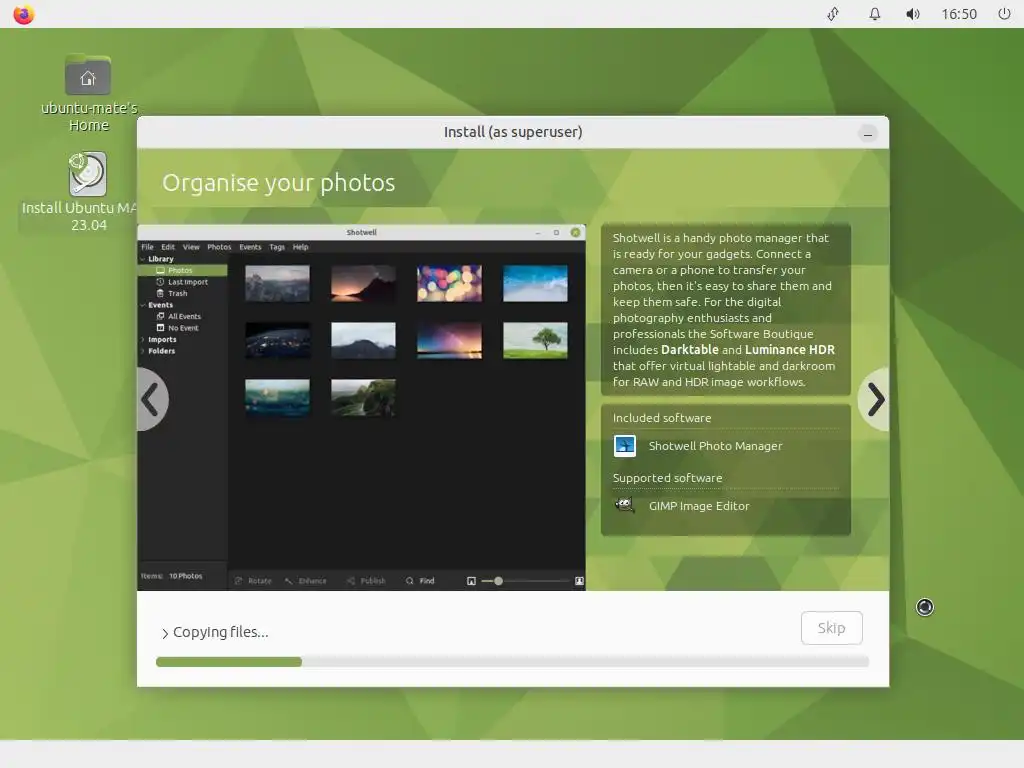Go to the previous slideshow slide

pos(152,399)
